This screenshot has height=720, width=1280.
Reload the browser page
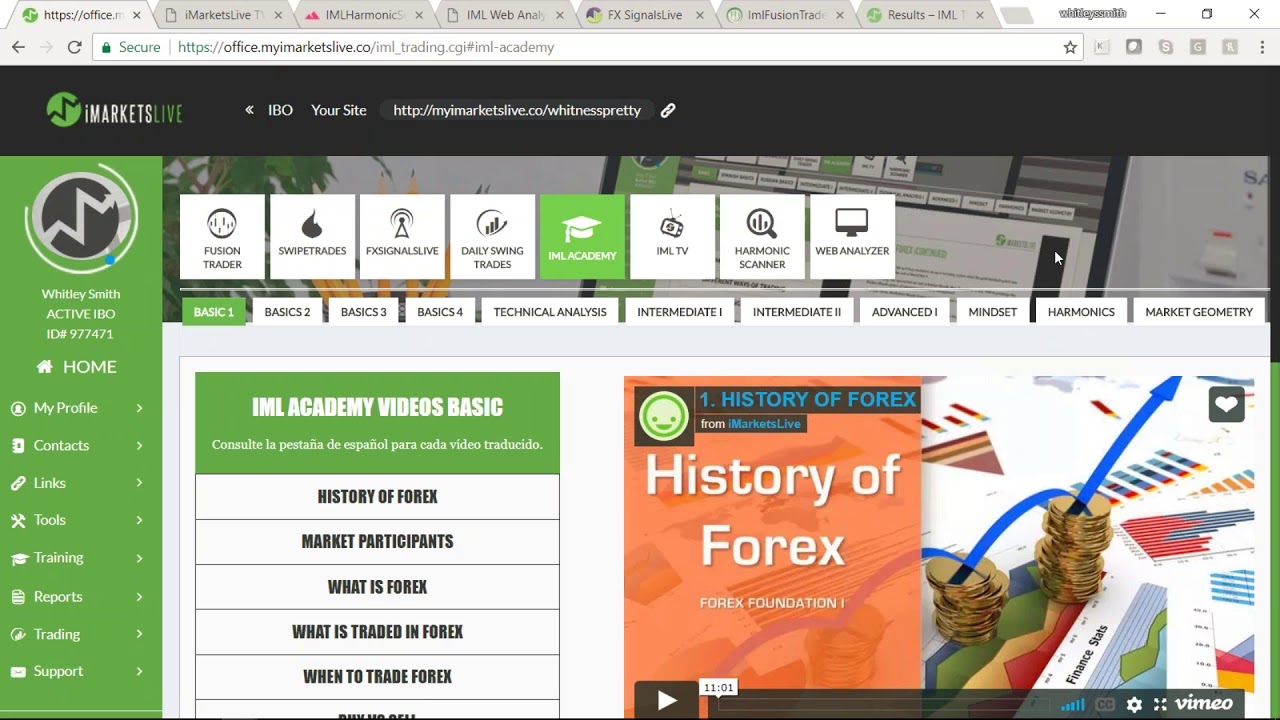pyautogui.click(x=74, y=47)
